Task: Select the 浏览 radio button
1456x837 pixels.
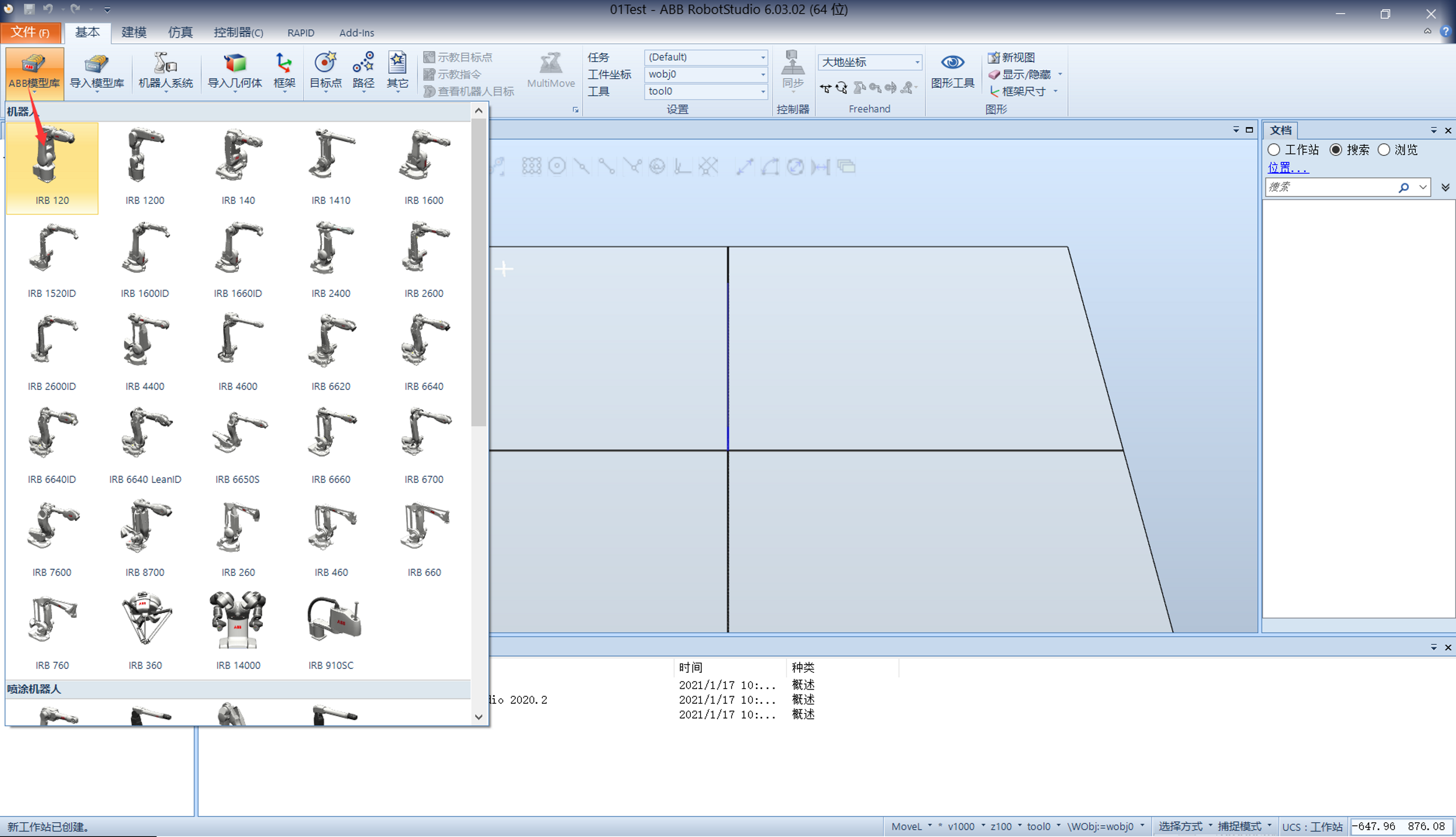Action: (x=1384, y=150)
